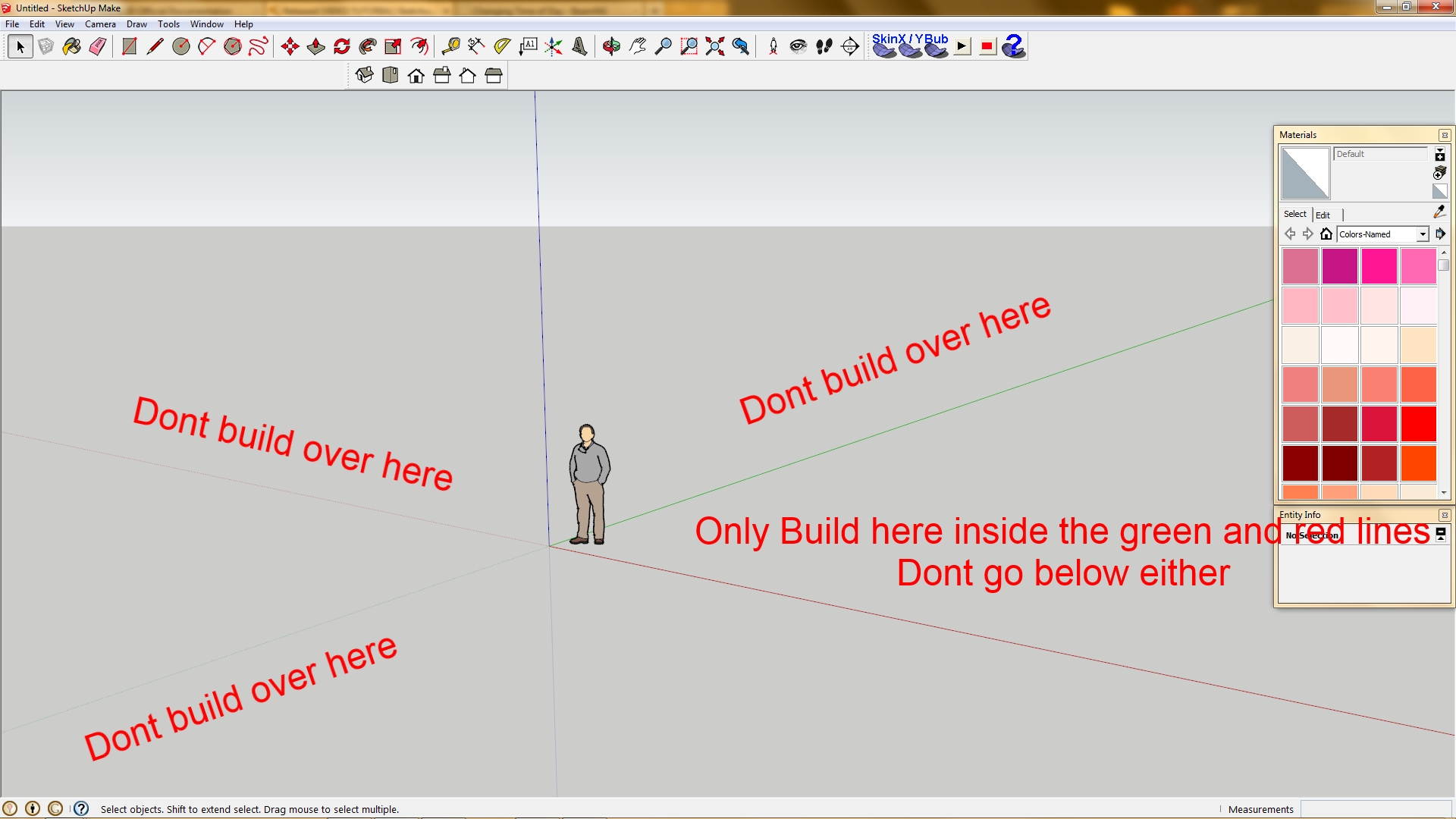Image resolution: width=1456 pixels, height=819 pixels.
Task: Activate the Rotate tool
Action: 342,47
